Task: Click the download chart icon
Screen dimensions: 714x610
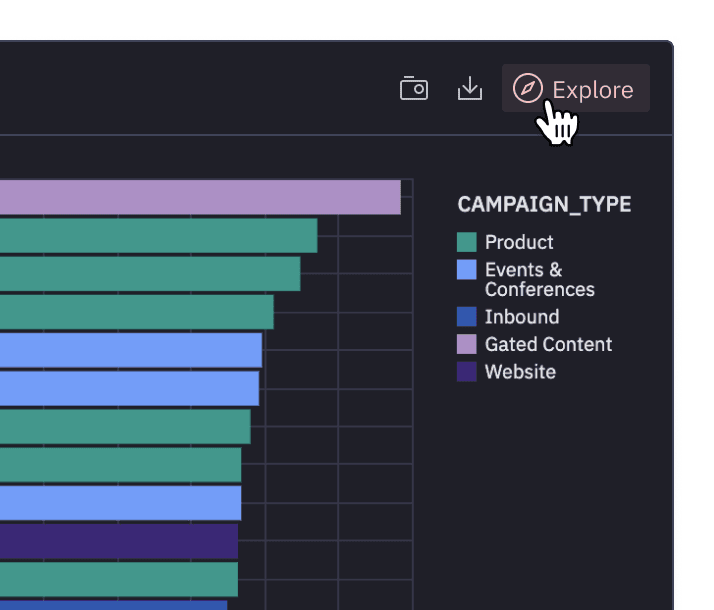Action: coord(470,89)
